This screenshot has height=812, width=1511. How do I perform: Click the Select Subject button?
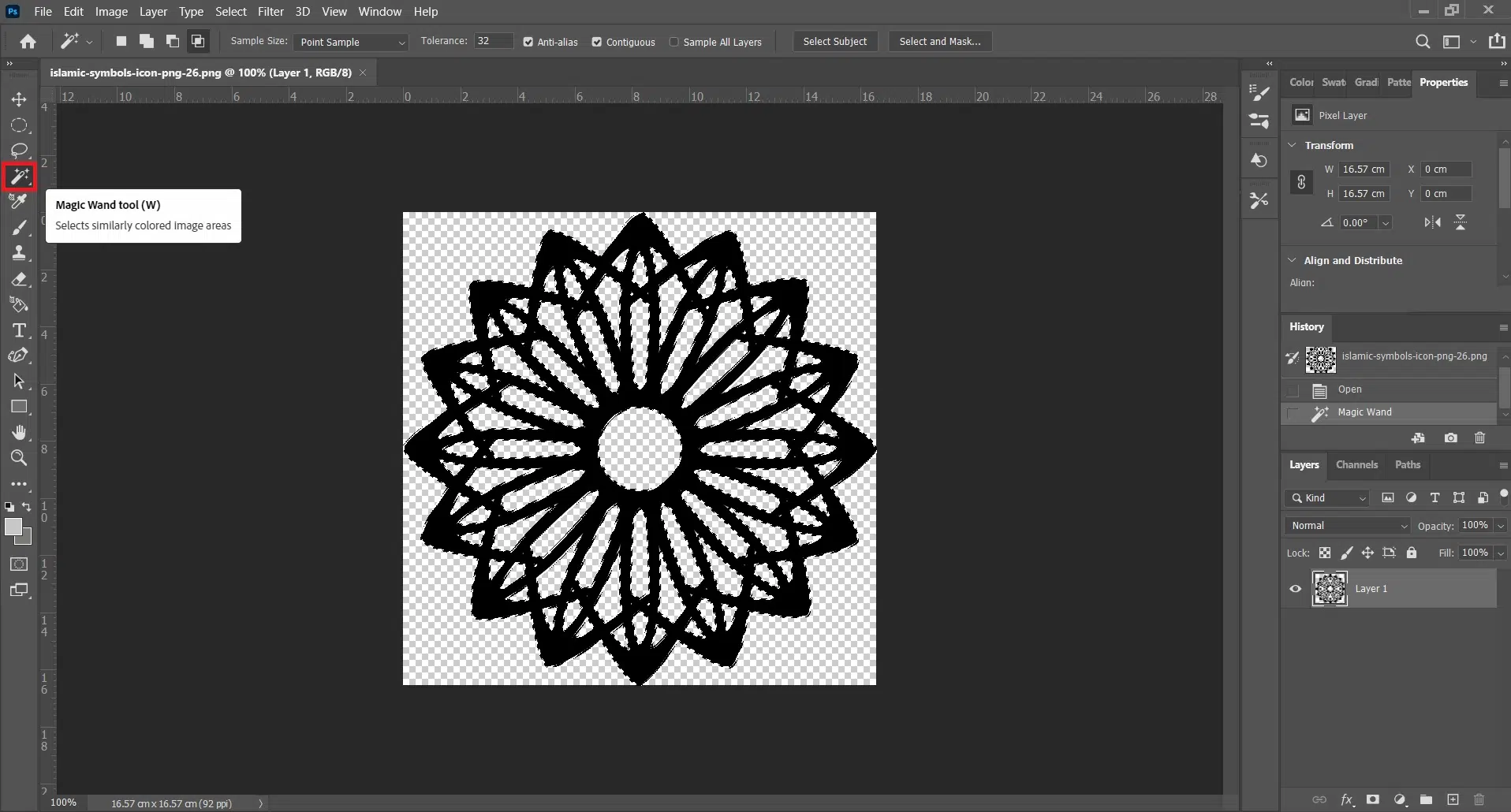click(834, 42)
